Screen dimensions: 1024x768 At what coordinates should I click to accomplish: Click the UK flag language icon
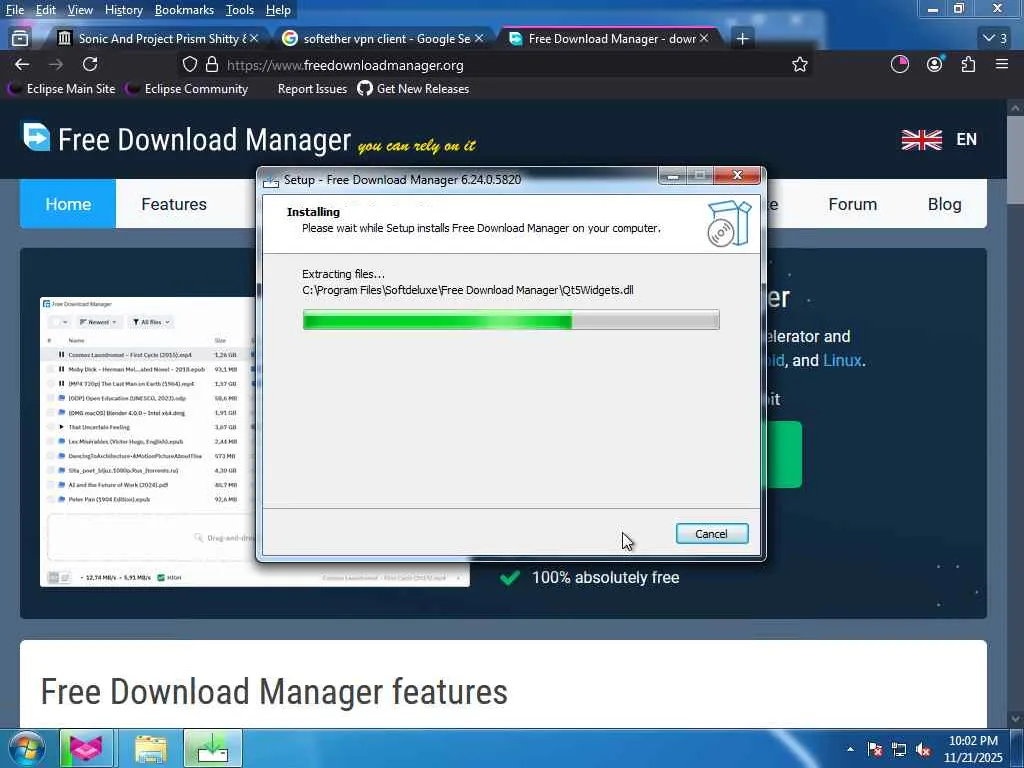921,139
